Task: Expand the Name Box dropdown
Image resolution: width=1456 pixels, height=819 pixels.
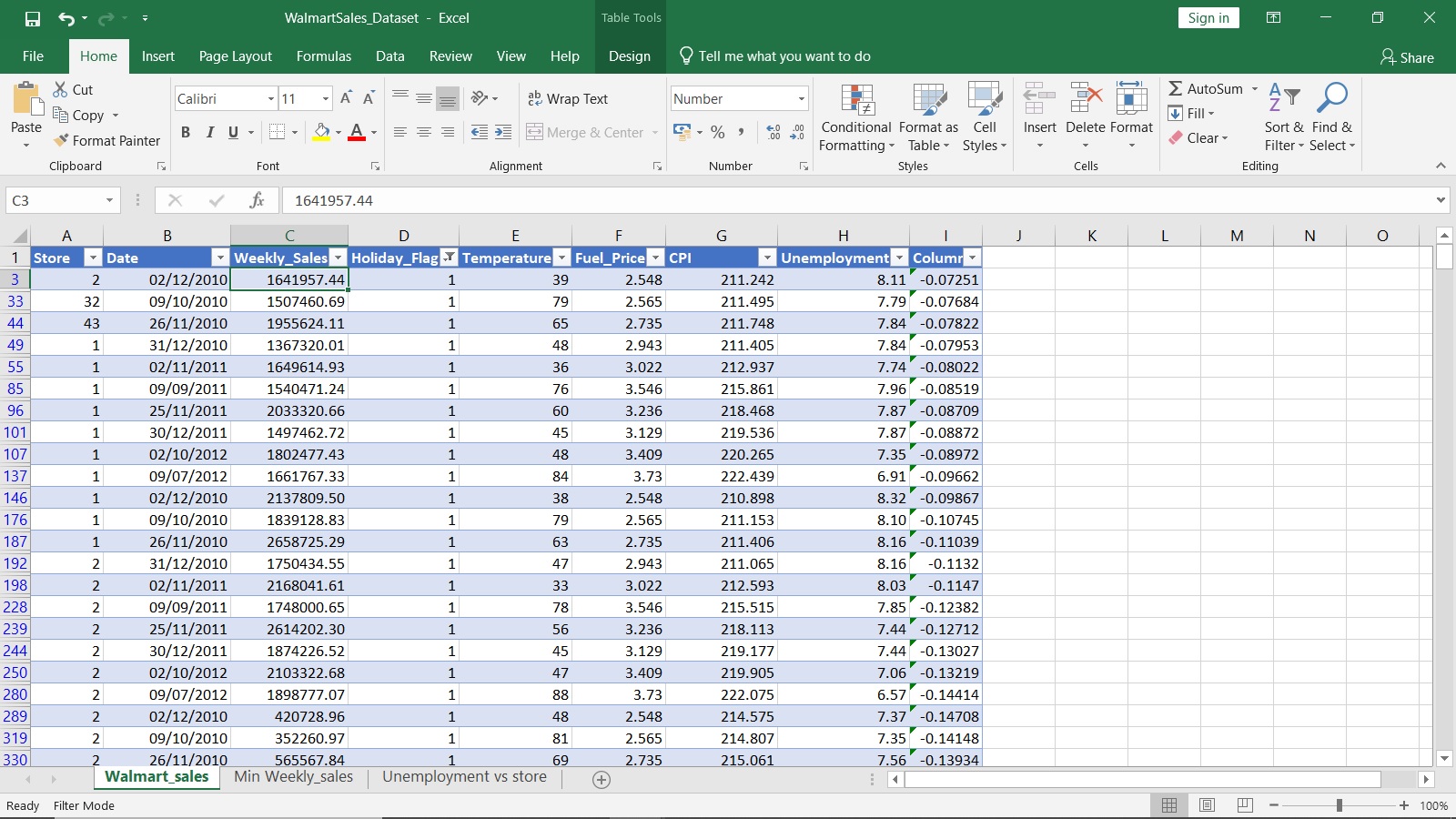Action: [109, 200]
